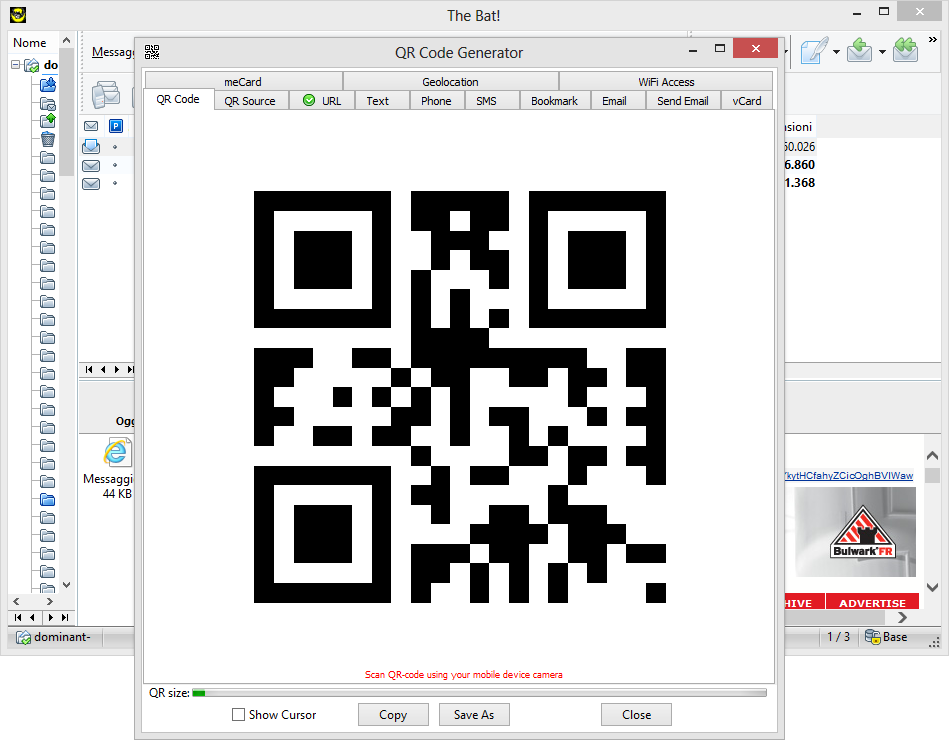This screenshot has width=949, height=740.
Task: Click the red ADVERTISE banner button
Action: click(872, 603)
